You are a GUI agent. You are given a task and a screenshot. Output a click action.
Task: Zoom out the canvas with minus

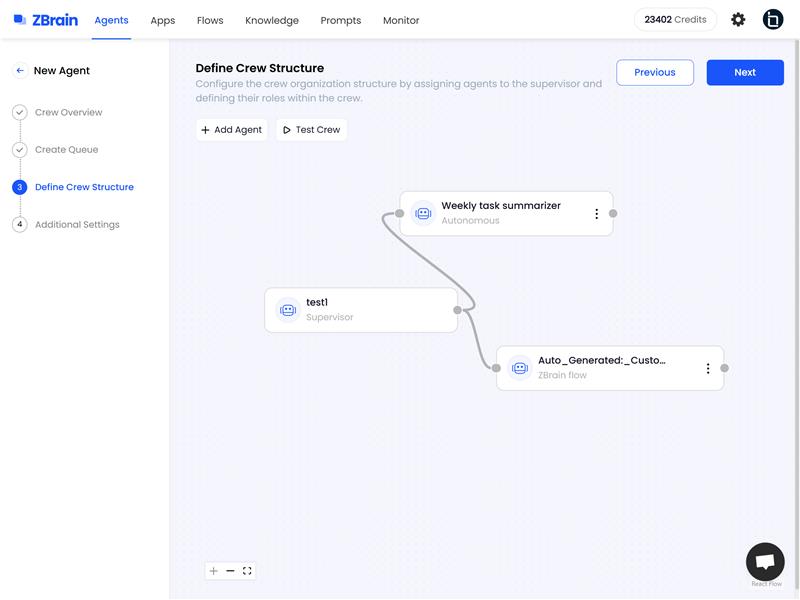pyautogui.click(x=230, y=571)
